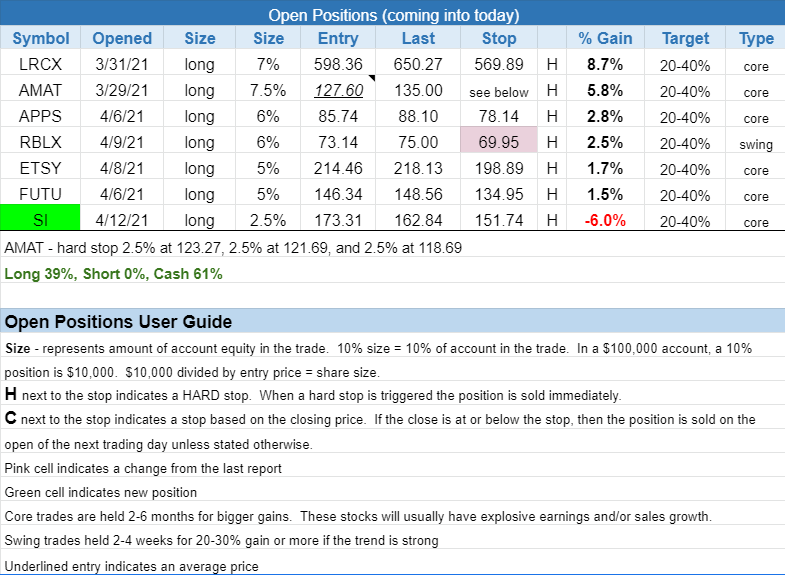Select the pink 69.95 stop cell
785x575 pixels.
click(x=499, y=142)
